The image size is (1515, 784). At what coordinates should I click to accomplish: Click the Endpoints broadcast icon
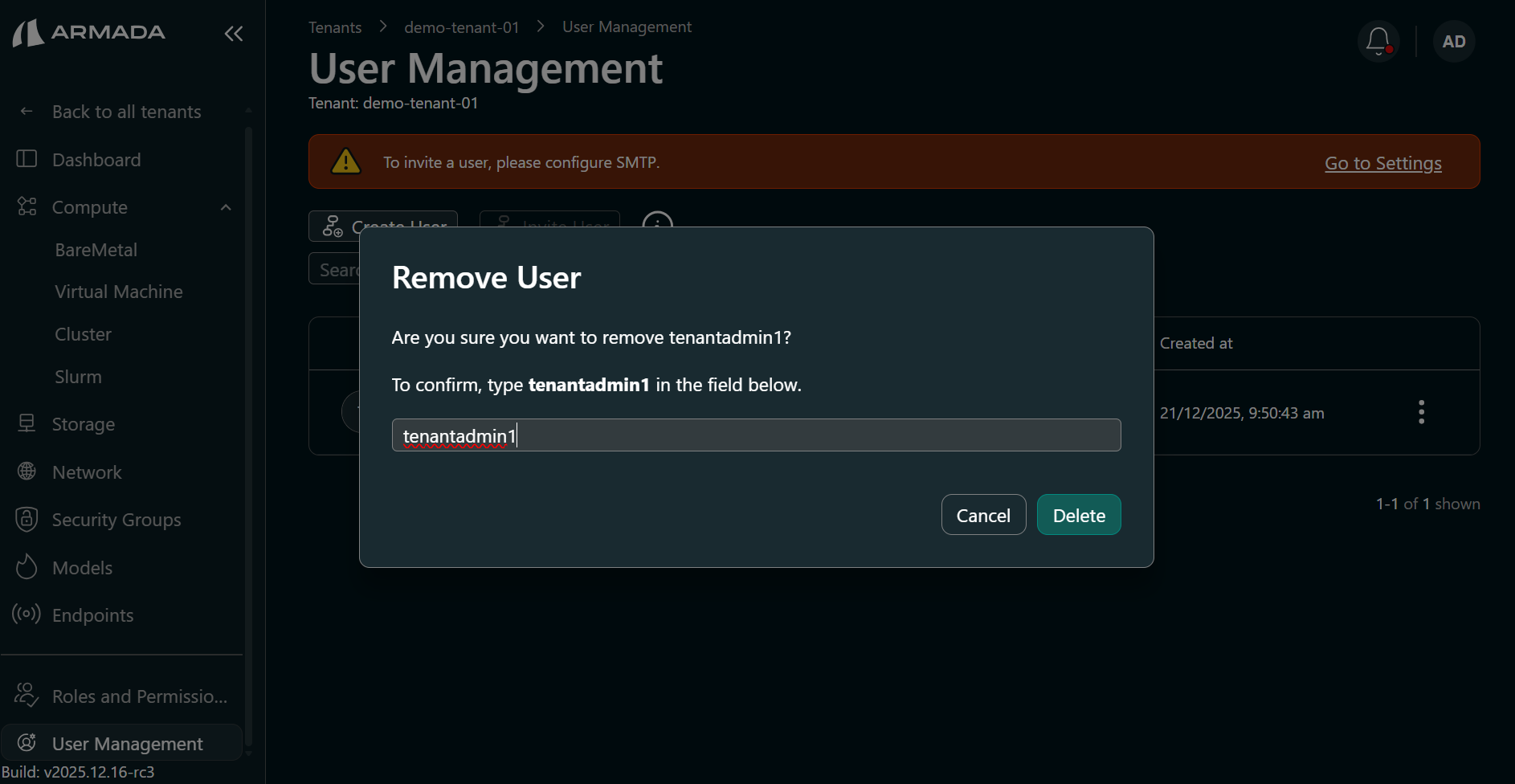click(27, 615)
